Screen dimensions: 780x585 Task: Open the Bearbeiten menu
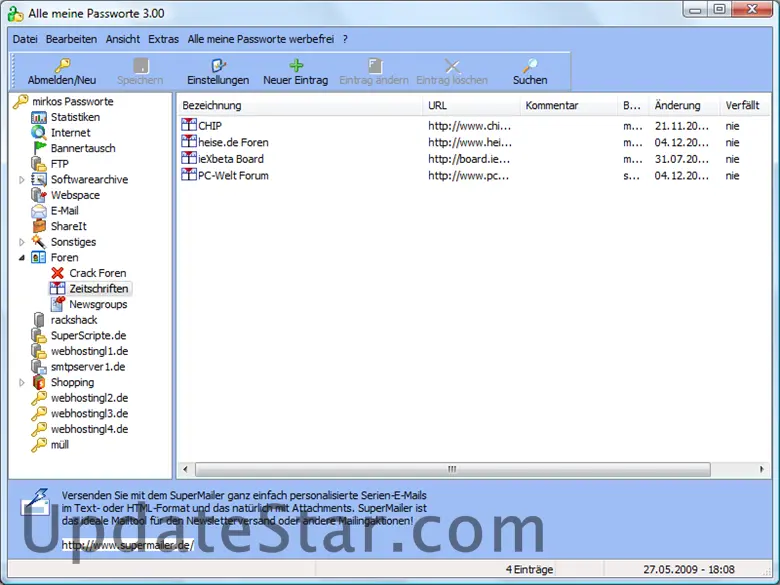(x=72, y=39)
